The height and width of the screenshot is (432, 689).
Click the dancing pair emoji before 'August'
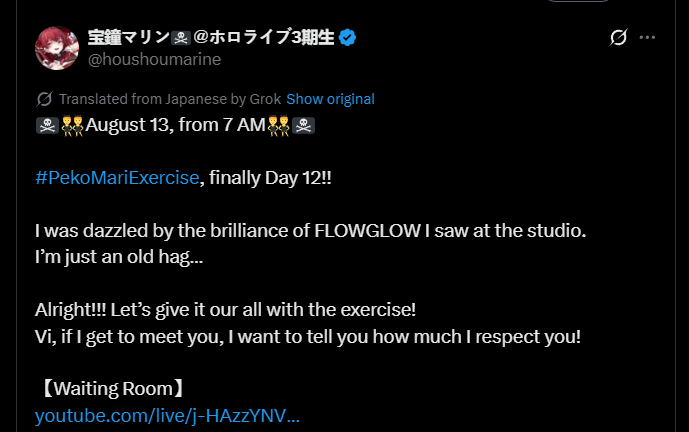73,125
